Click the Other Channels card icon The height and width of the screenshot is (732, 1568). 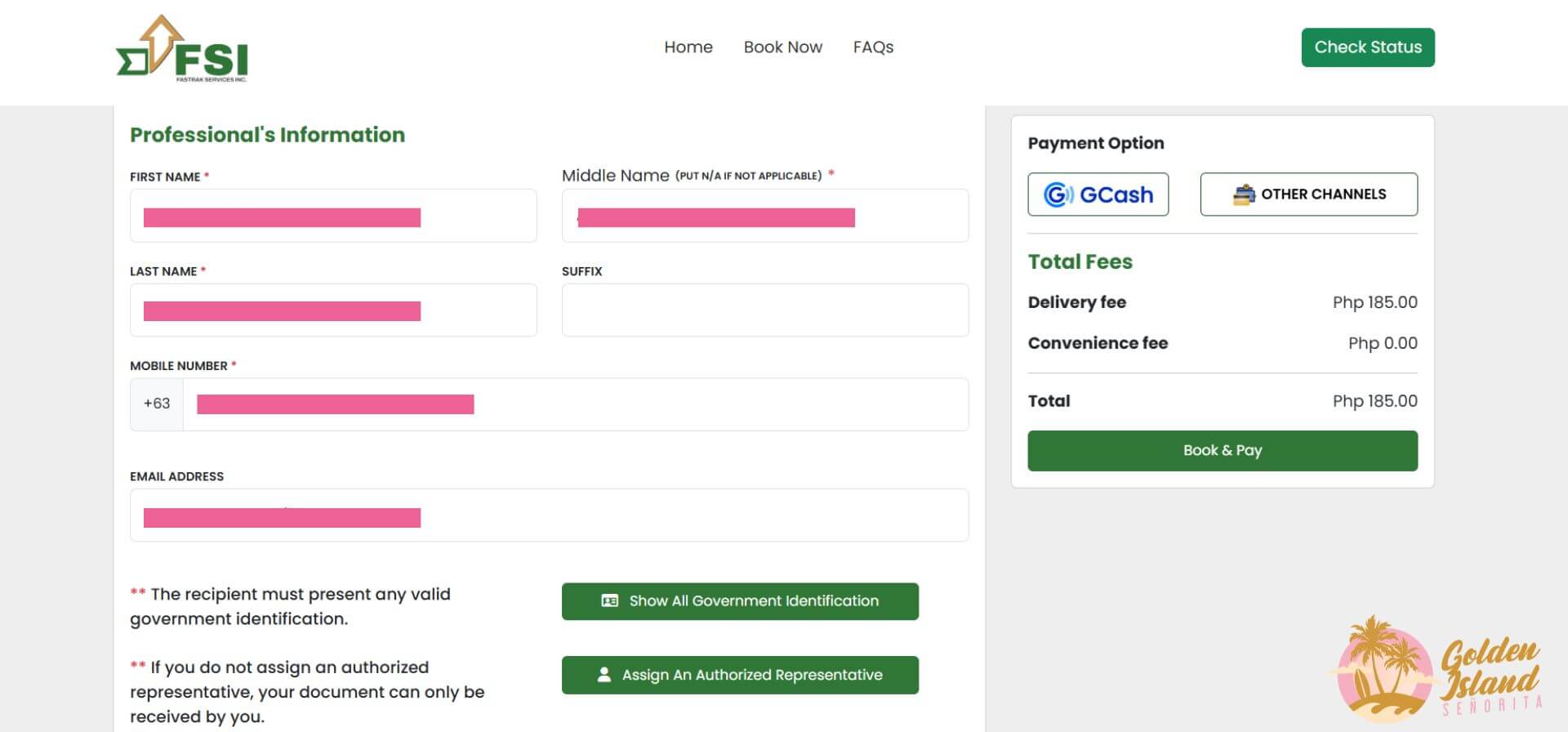[1243, 194]
